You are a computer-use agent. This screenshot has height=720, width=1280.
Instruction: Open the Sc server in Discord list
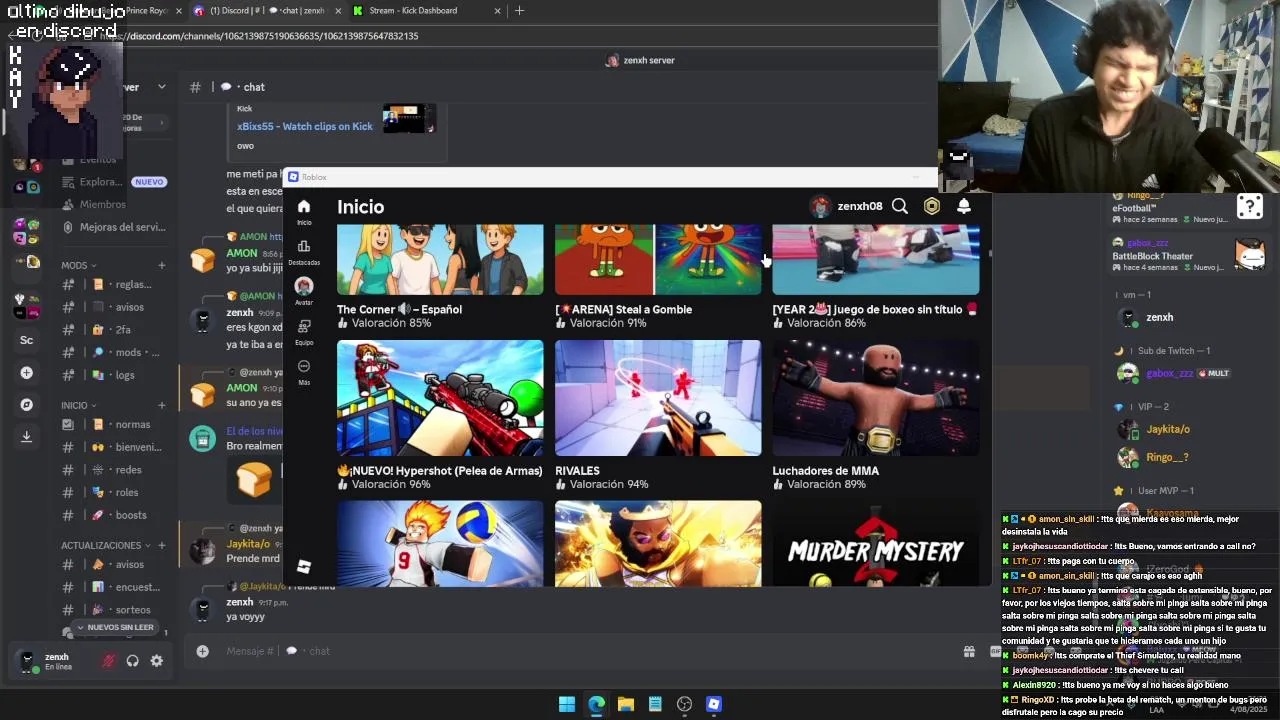pyautogui.click(x=27, y=340)
